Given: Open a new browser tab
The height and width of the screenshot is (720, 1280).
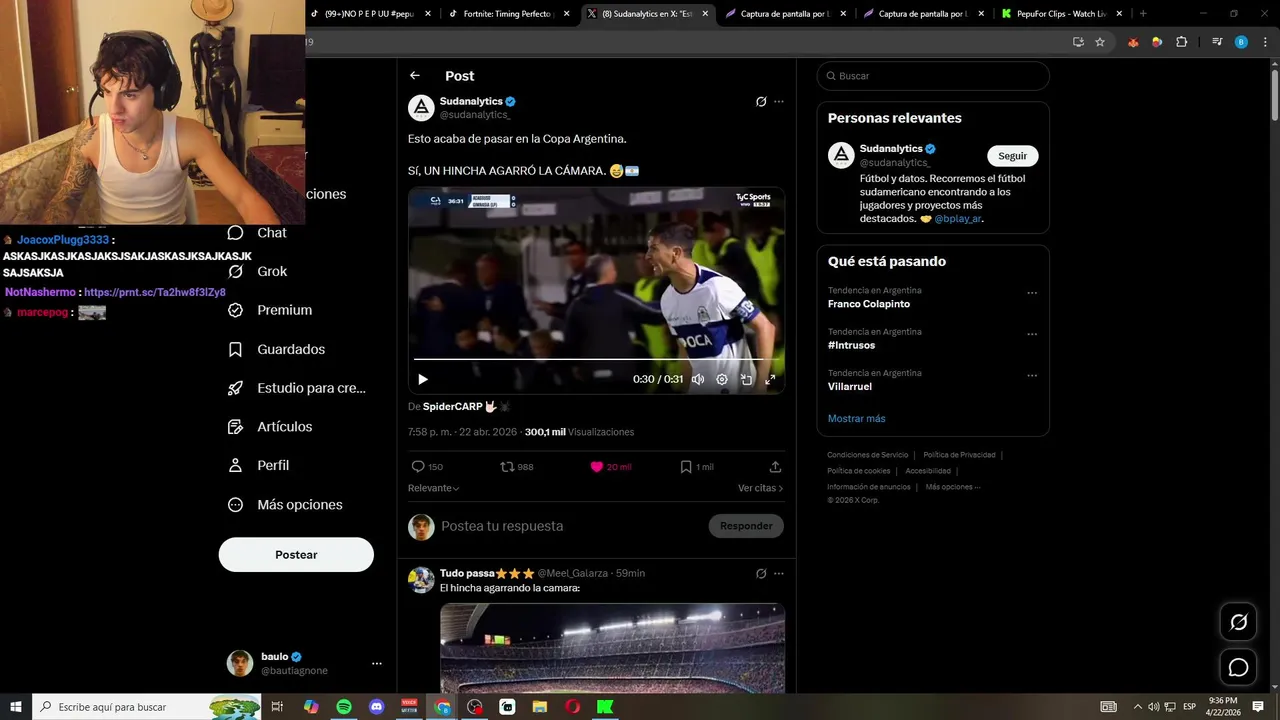Looking at the screenshot, I should pyautogui.click(x=1143, y=14).
